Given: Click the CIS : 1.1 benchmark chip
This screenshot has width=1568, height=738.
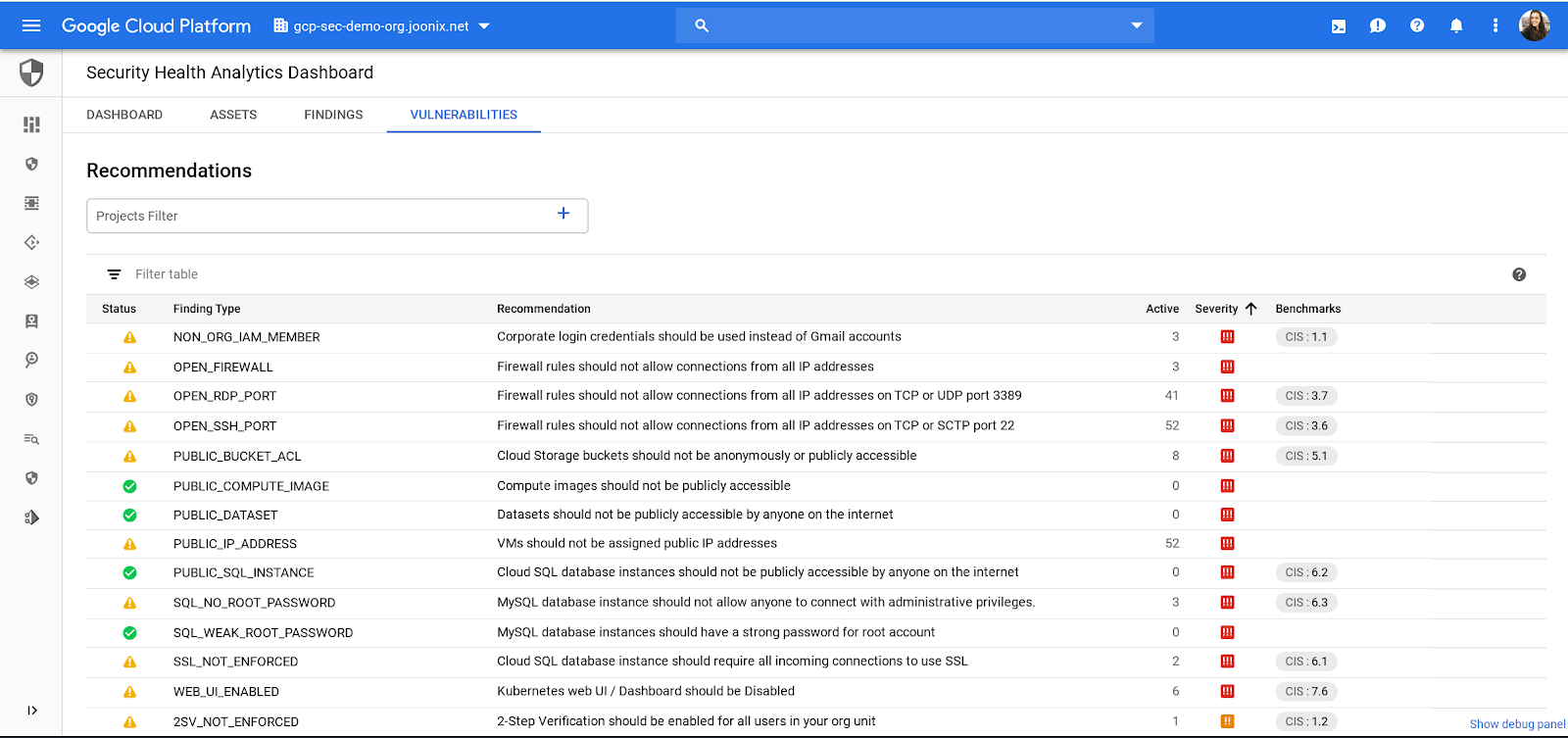Looking at the screenshot, I should point(1306,337).
